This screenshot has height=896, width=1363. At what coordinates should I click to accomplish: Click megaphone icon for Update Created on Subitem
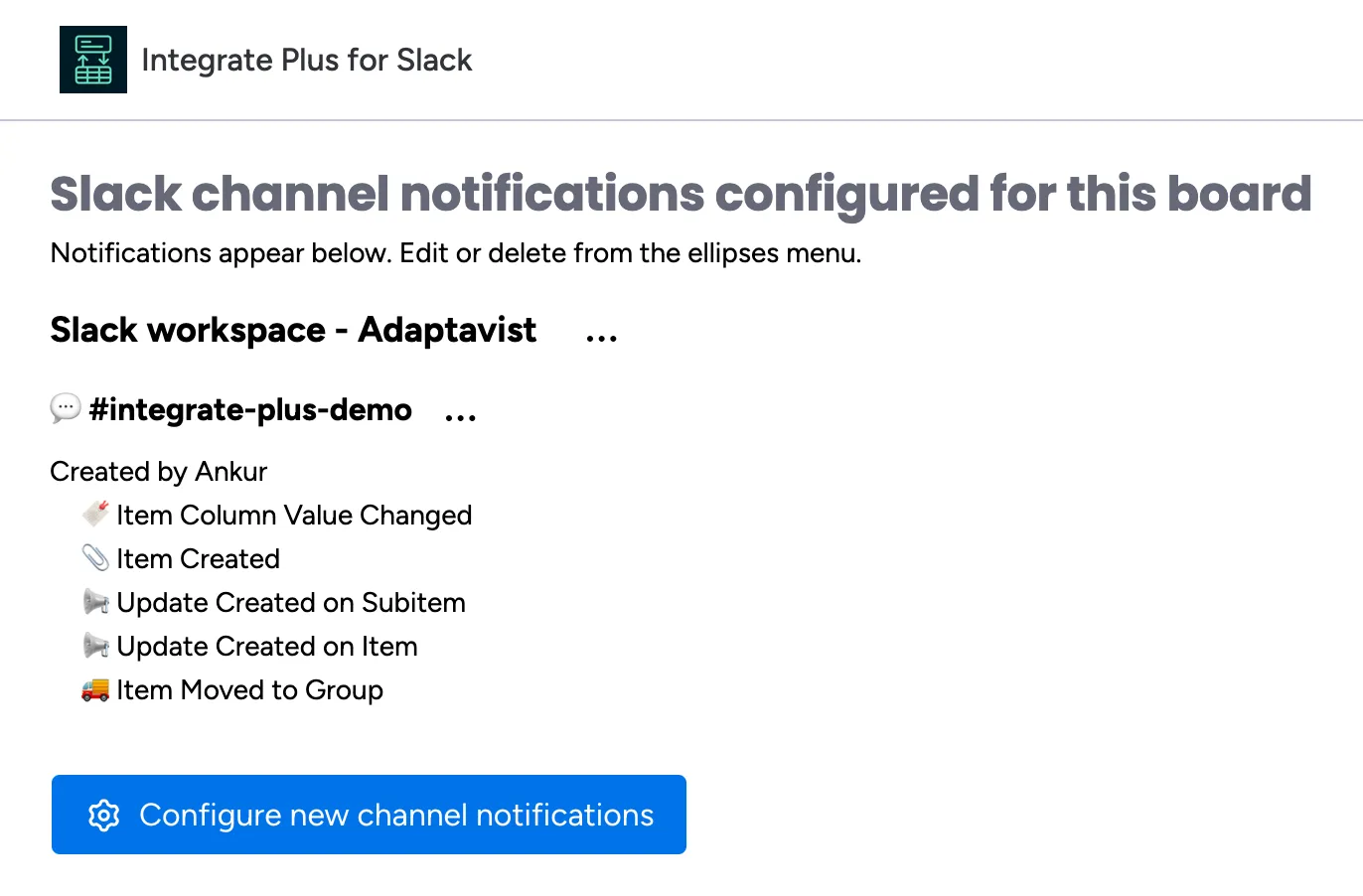(x=95, y=601)
